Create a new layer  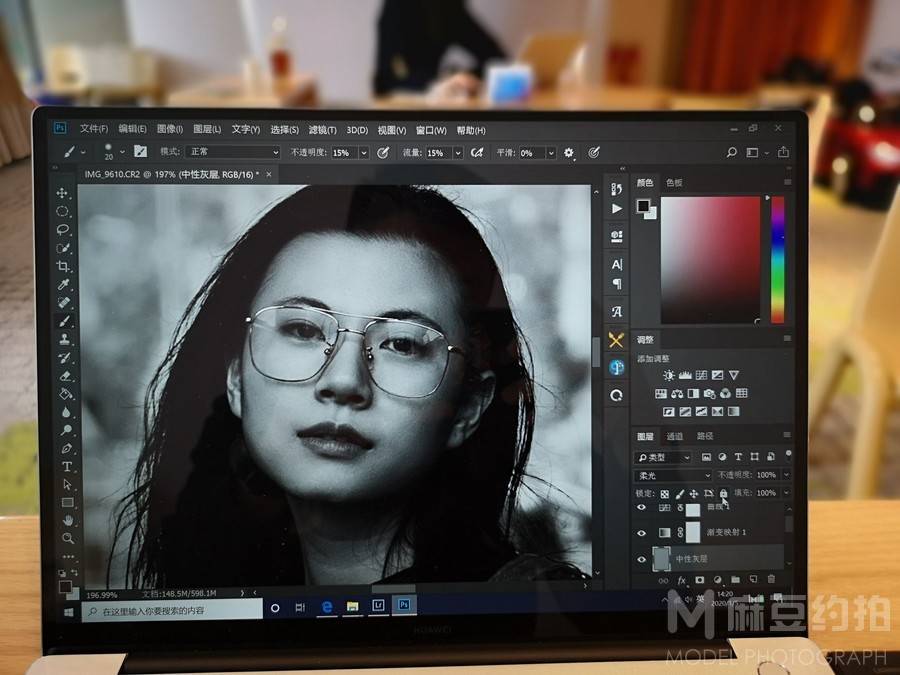[754, 580]
